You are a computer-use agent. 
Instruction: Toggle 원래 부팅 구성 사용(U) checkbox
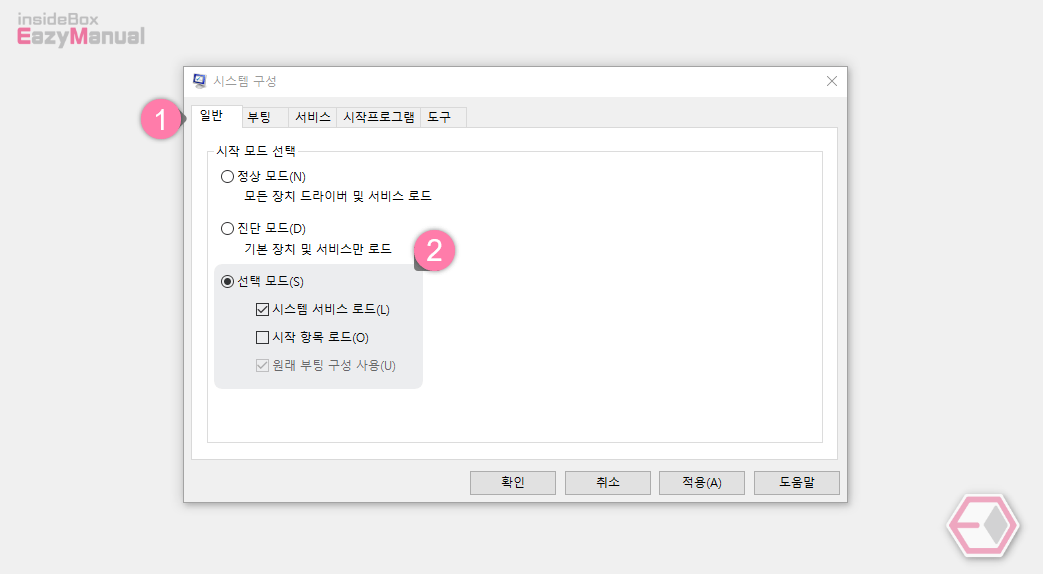coord(262,365)
